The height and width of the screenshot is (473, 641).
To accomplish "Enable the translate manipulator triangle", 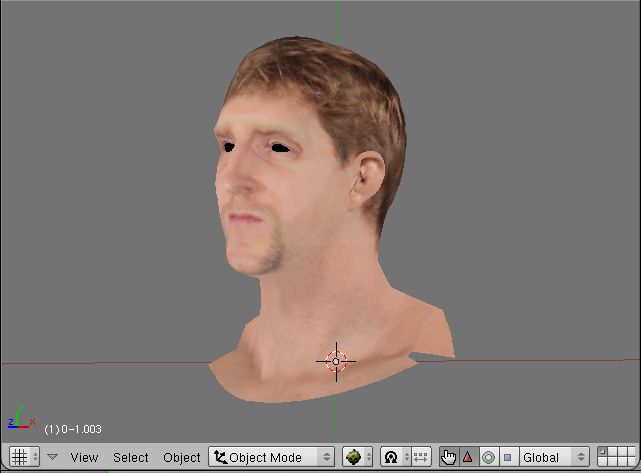I will (467, 457).
